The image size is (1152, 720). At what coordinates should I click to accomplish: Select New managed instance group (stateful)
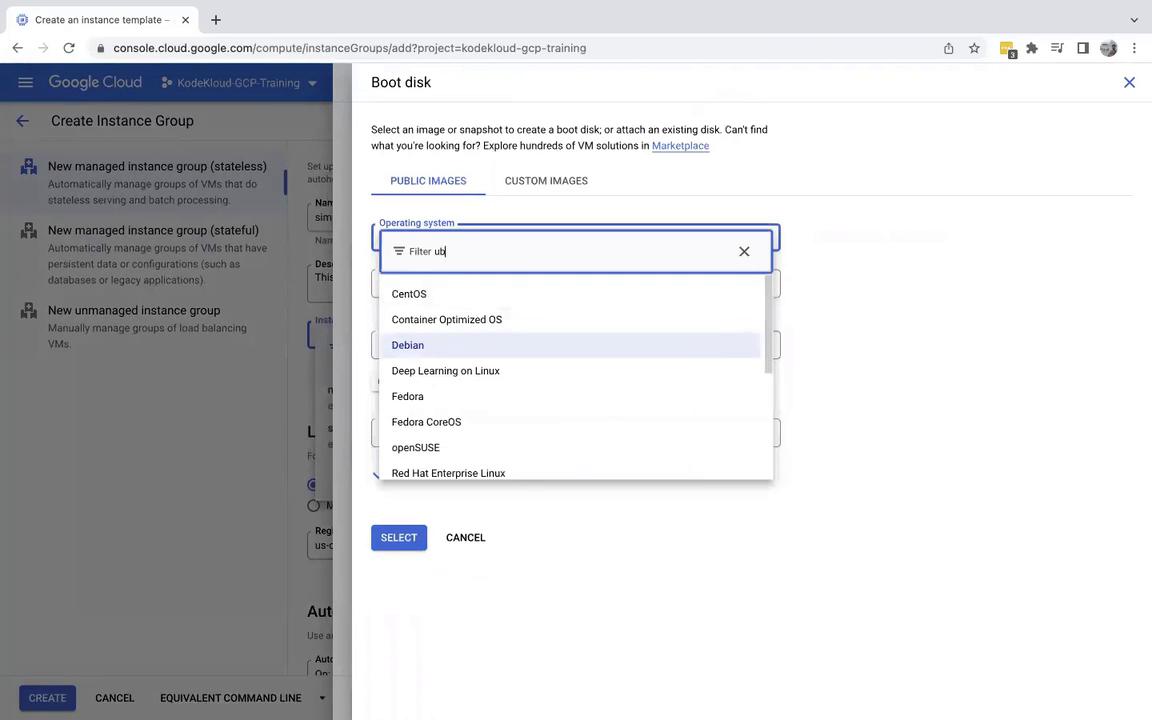click(x=153, y=231)
